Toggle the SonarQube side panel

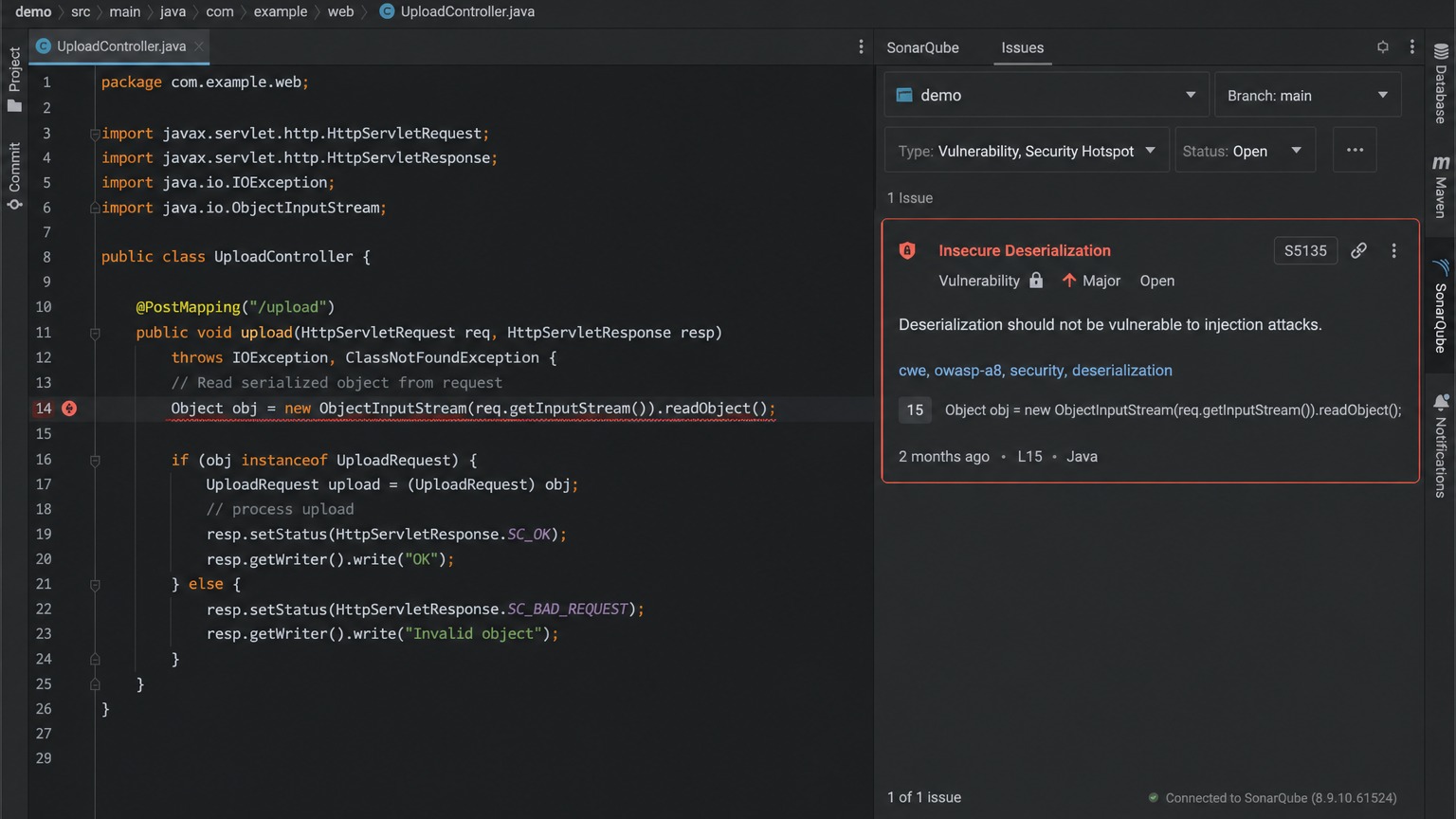(x=1441, y=307)
